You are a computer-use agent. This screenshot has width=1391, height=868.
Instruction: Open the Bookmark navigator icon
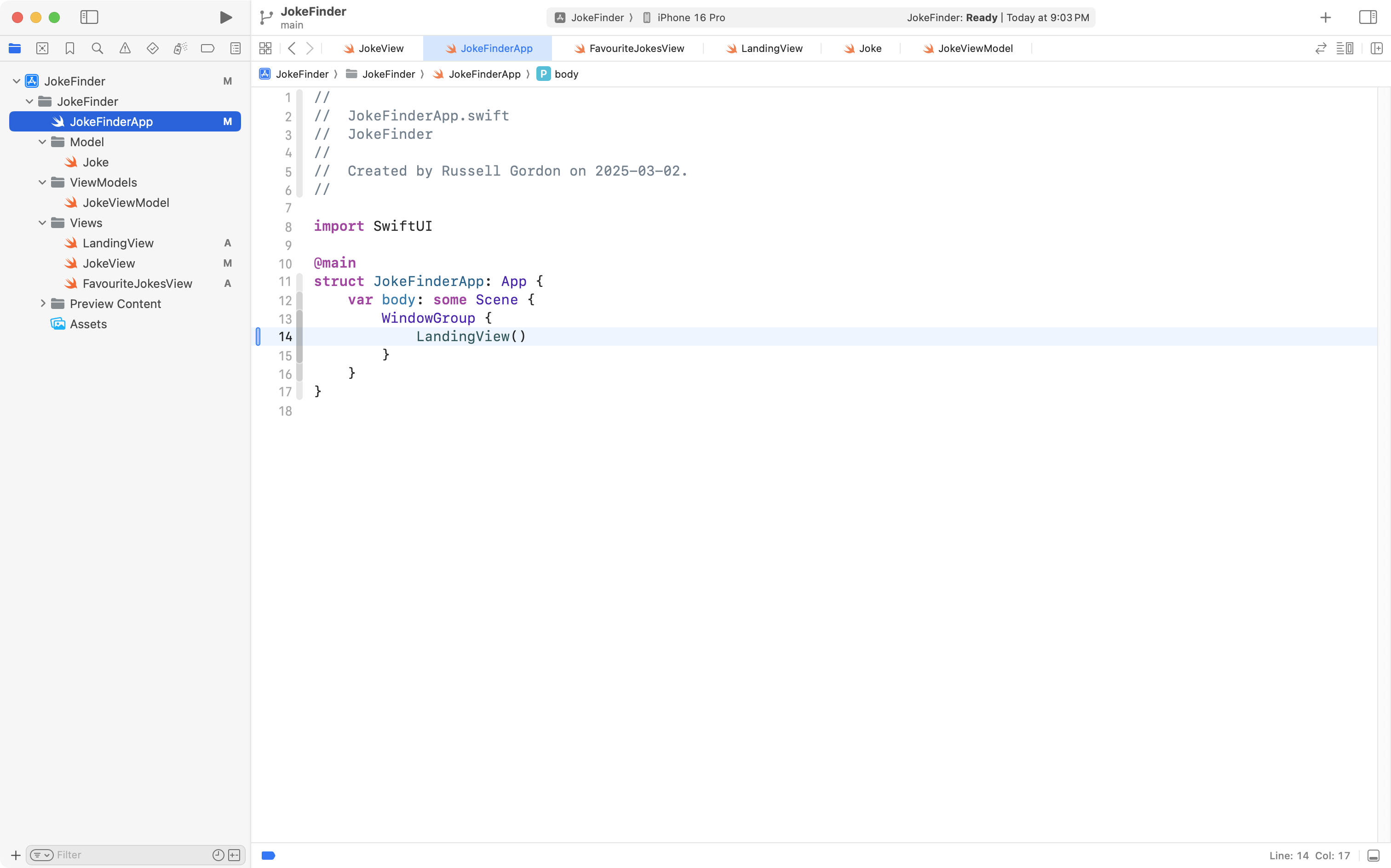(x=69, y=49)
